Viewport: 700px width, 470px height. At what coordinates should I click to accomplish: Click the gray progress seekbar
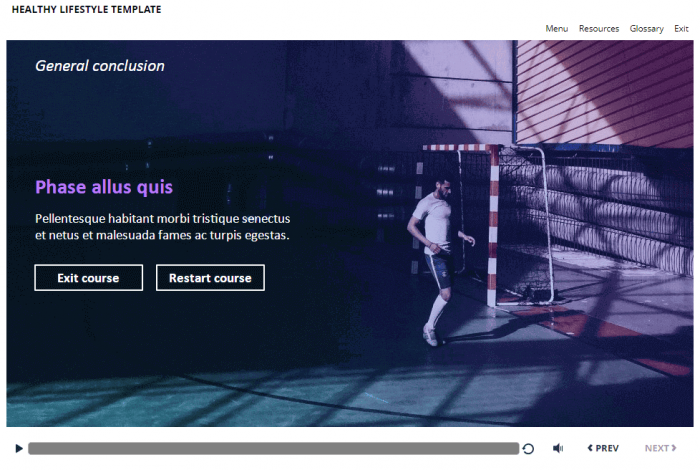tap(273, 449)
